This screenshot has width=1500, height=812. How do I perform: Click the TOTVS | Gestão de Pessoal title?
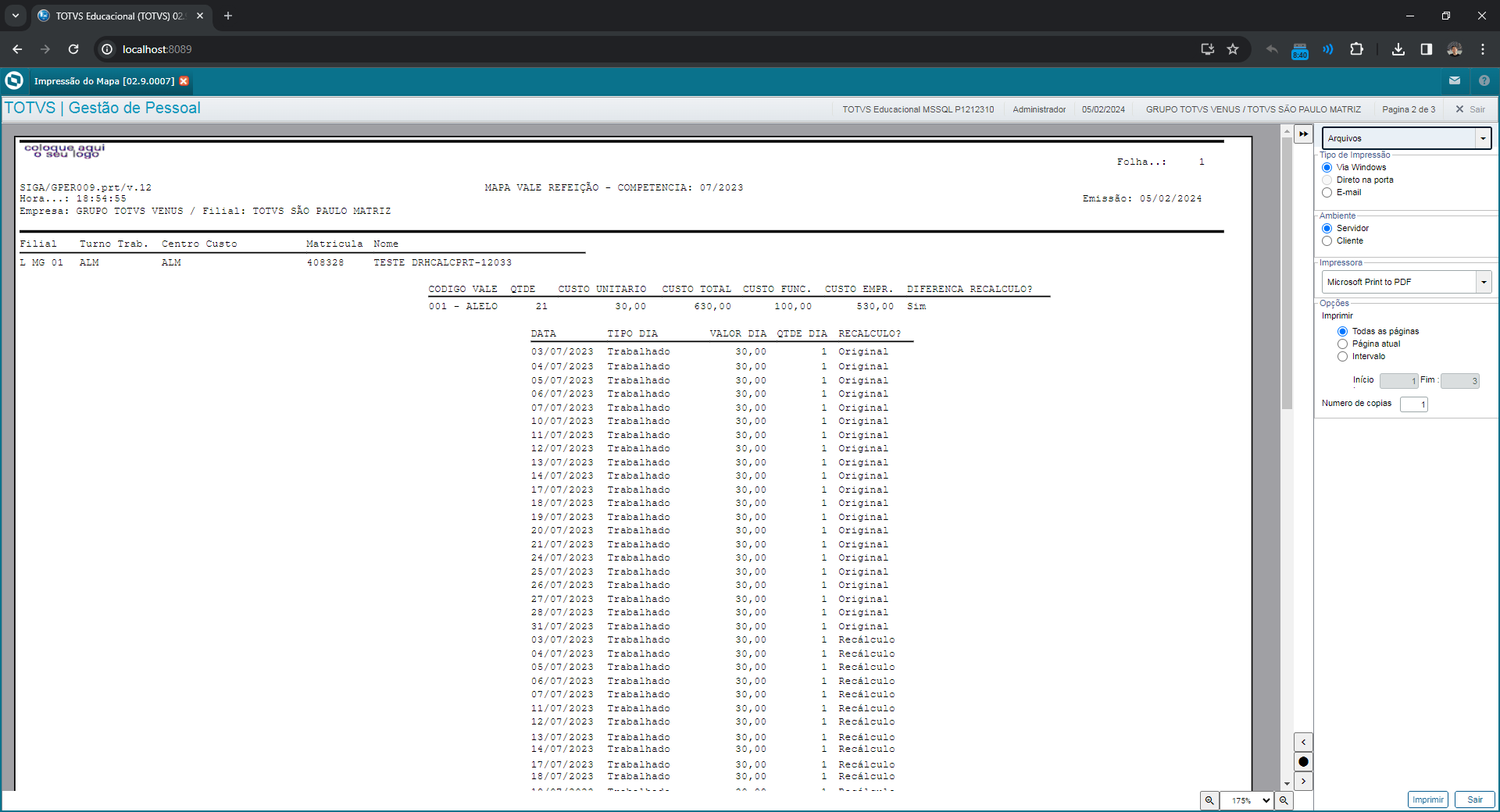(102, 108)
